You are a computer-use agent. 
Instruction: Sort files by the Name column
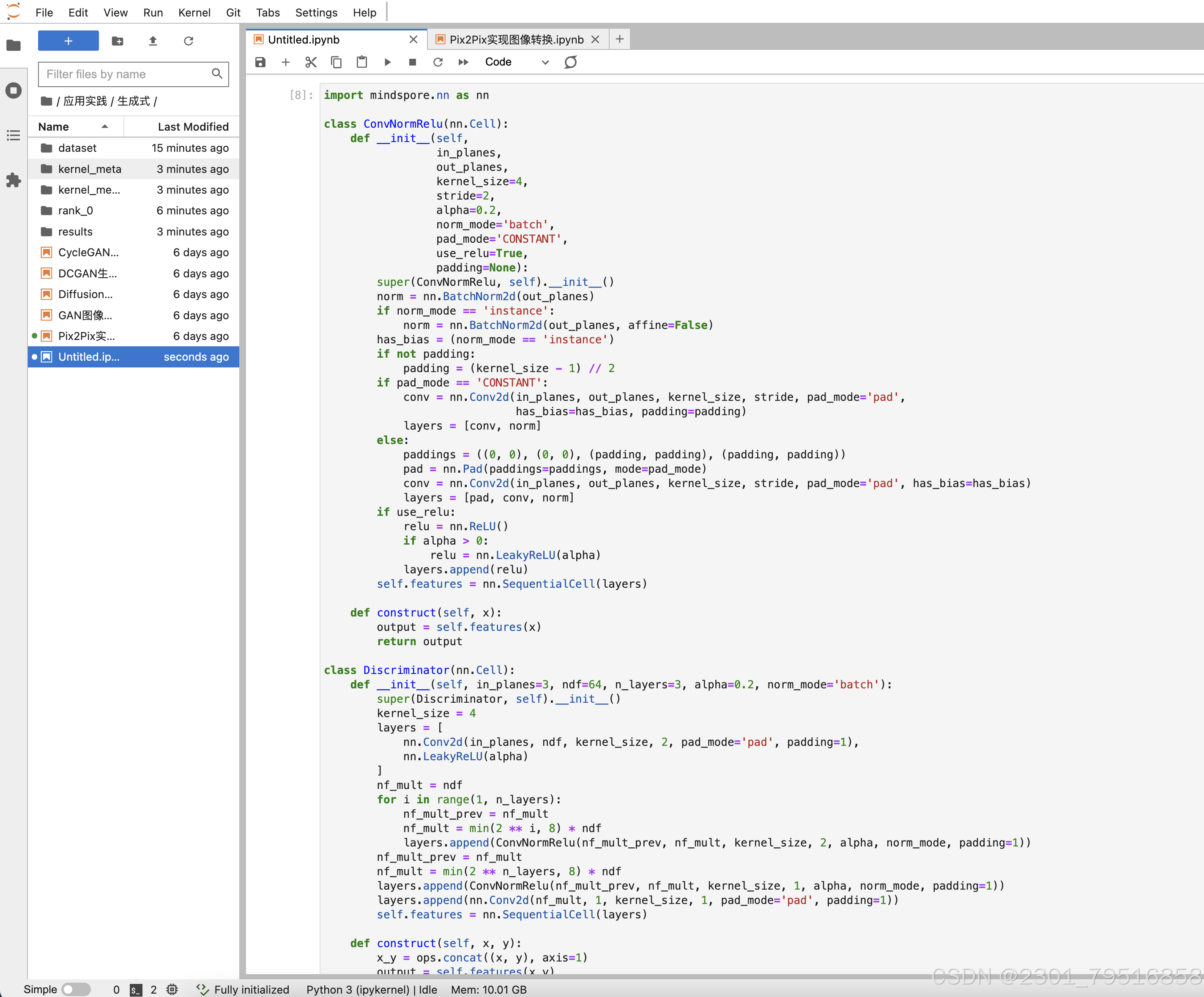[x=53, y=126]
